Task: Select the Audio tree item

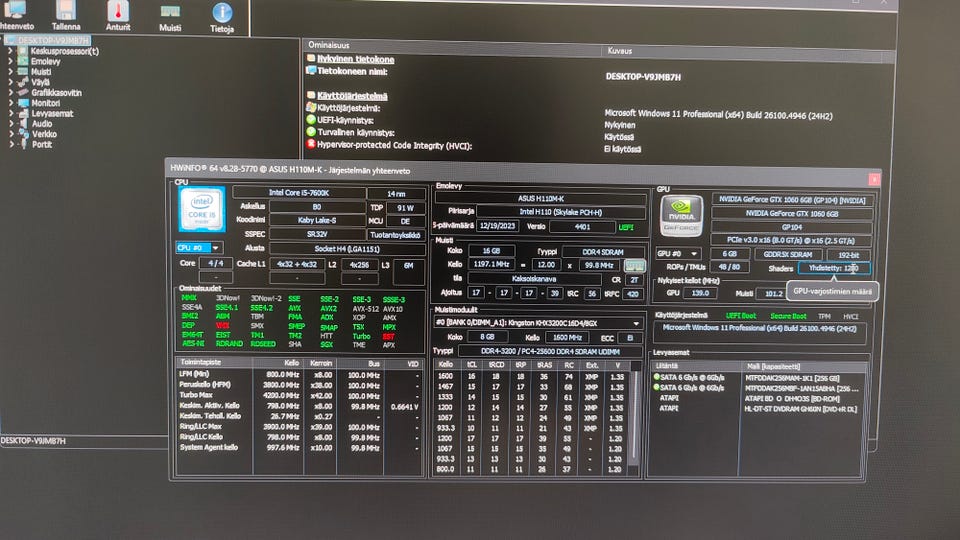Action: pyautogui.click(x=42, y=124)
